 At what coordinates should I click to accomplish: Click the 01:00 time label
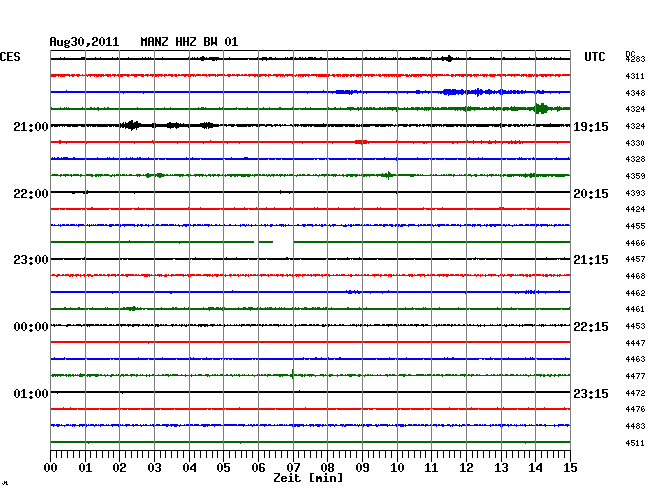[x=30, y=394]
